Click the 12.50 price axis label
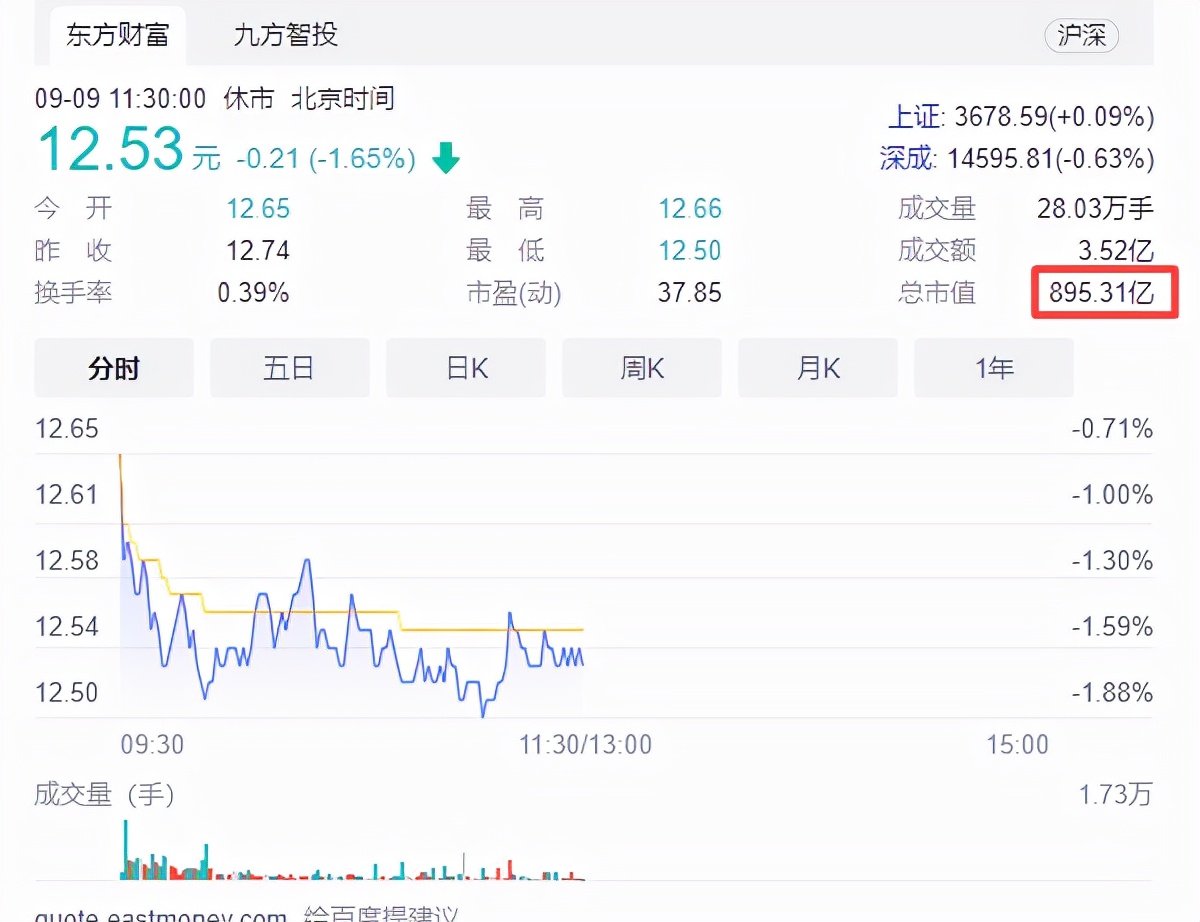 [x=67, y=692]
